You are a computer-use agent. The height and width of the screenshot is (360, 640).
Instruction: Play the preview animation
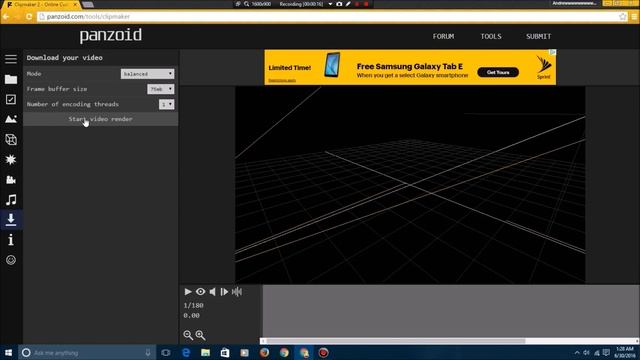(188, 291)
